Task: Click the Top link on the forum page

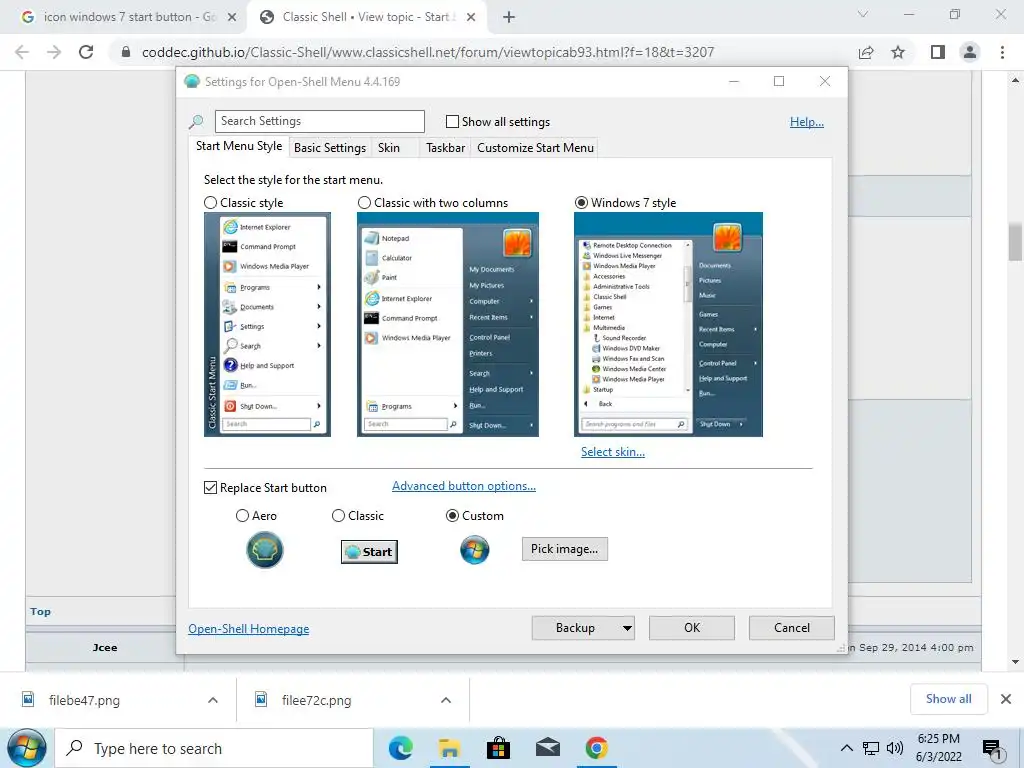Action: [40, 612]
